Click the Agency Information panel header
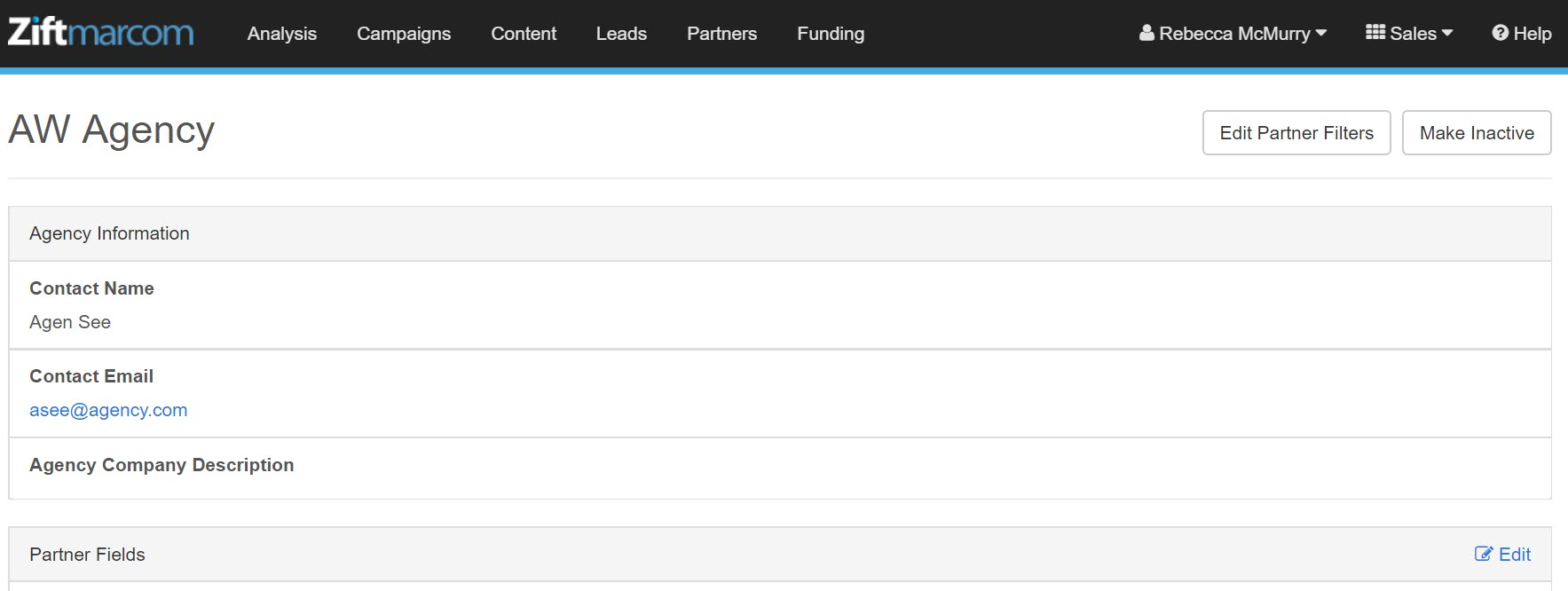 [x=780, y=233]
